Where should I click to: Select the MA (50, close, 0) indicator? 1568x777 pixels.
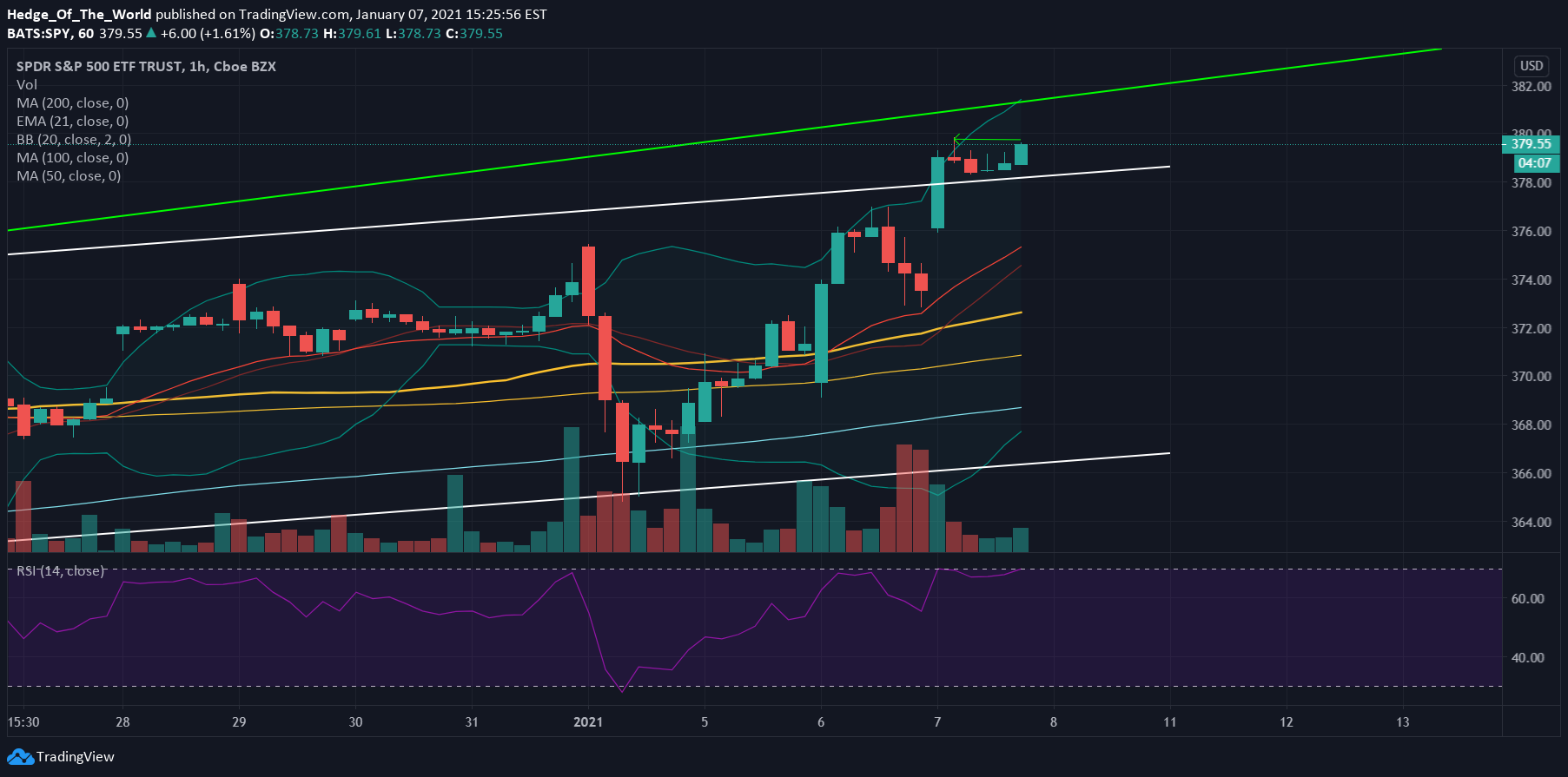[x=69, y=176]
